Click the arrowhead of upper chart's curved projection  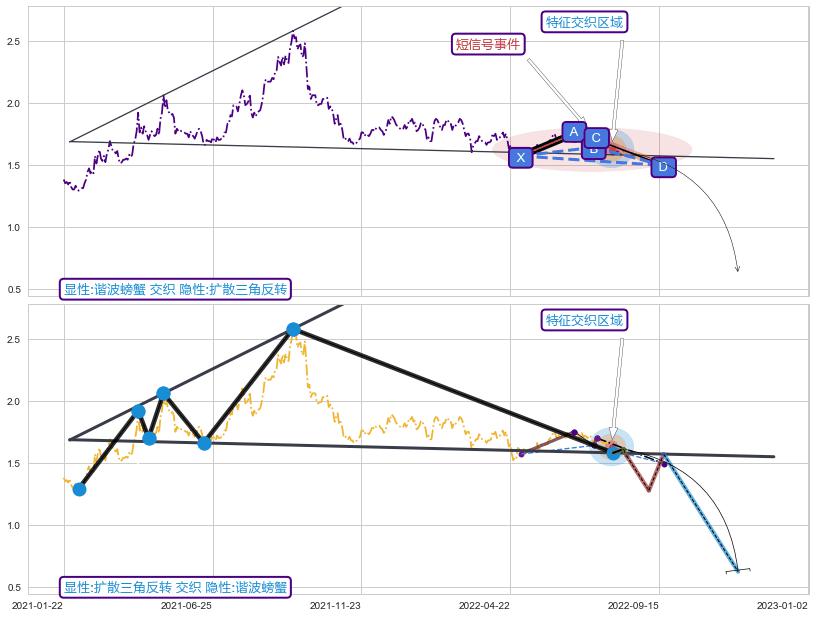click(737, 268)
